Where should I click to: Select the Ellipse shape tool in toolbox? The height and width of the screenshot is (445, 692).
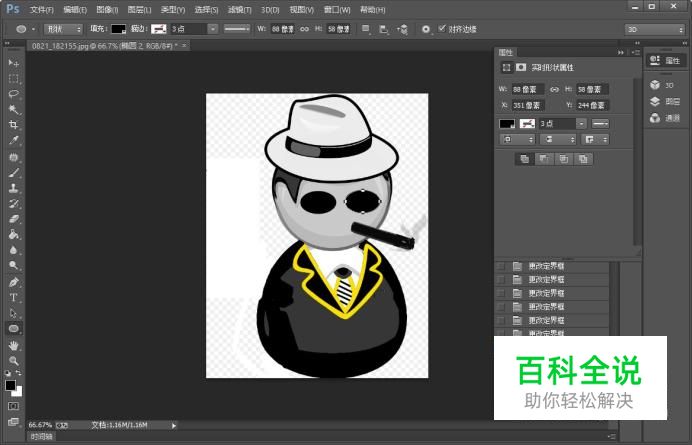(13, 328)
